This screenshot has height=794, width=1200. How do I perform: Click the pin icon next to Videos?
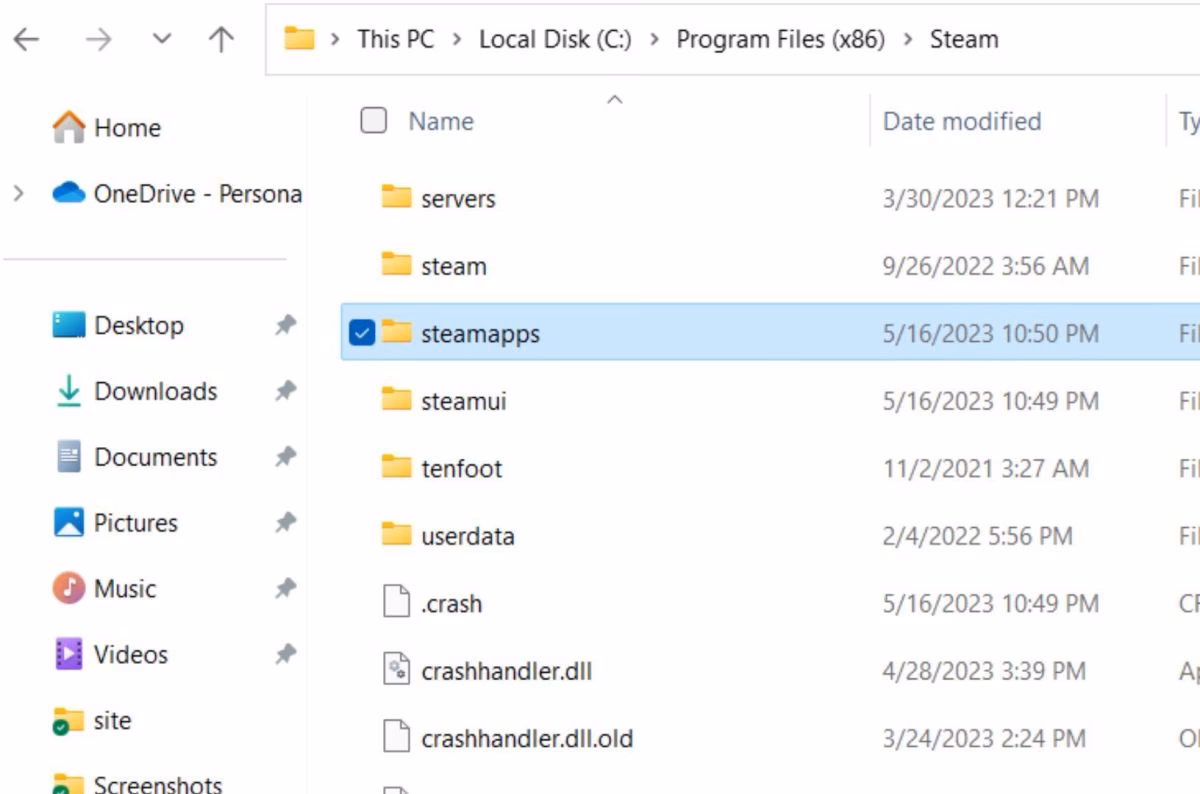(286, 655)
